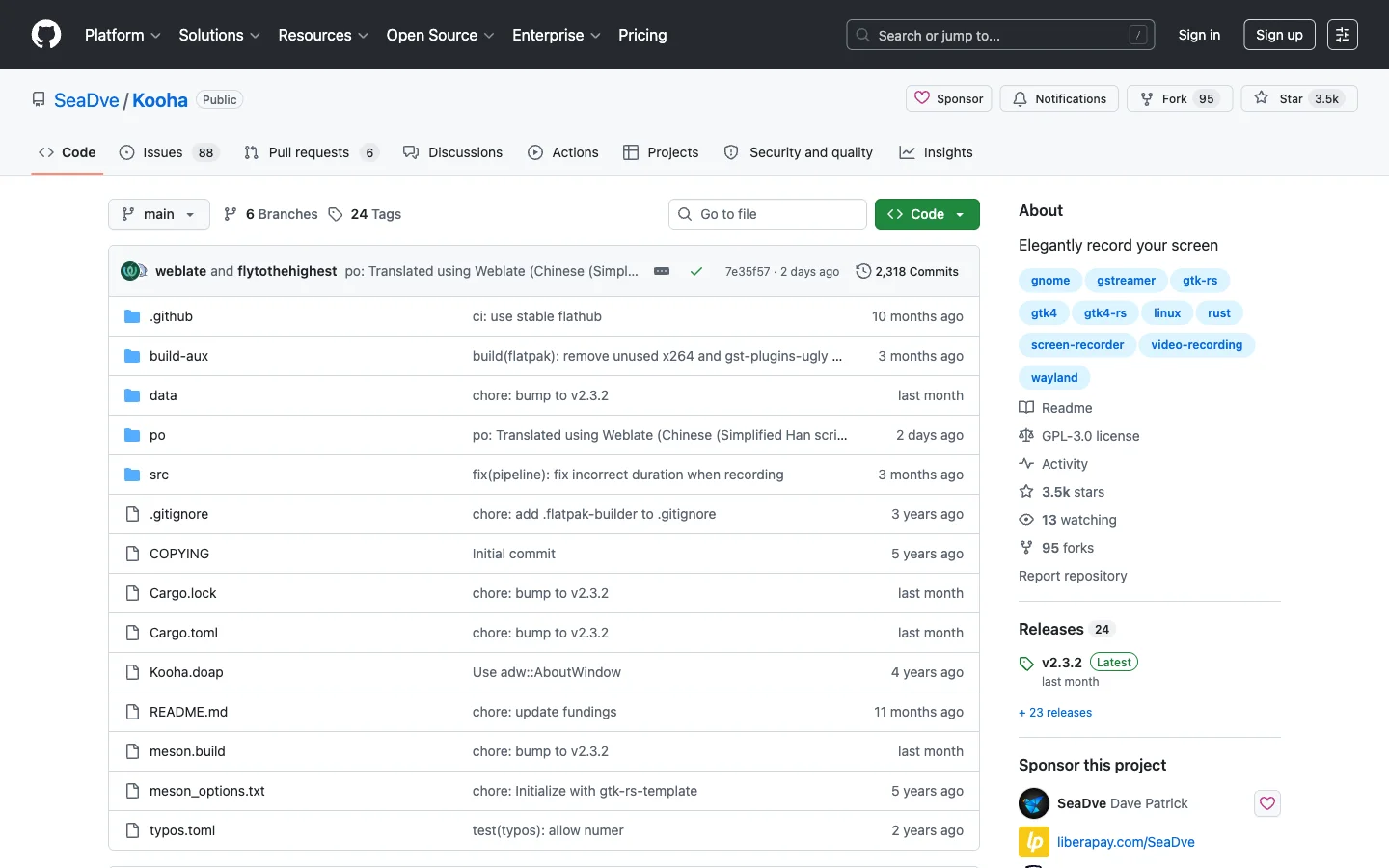Star the Kooha repository
The width and height of the screenshot is (1389, 868).
point(1299,98)
